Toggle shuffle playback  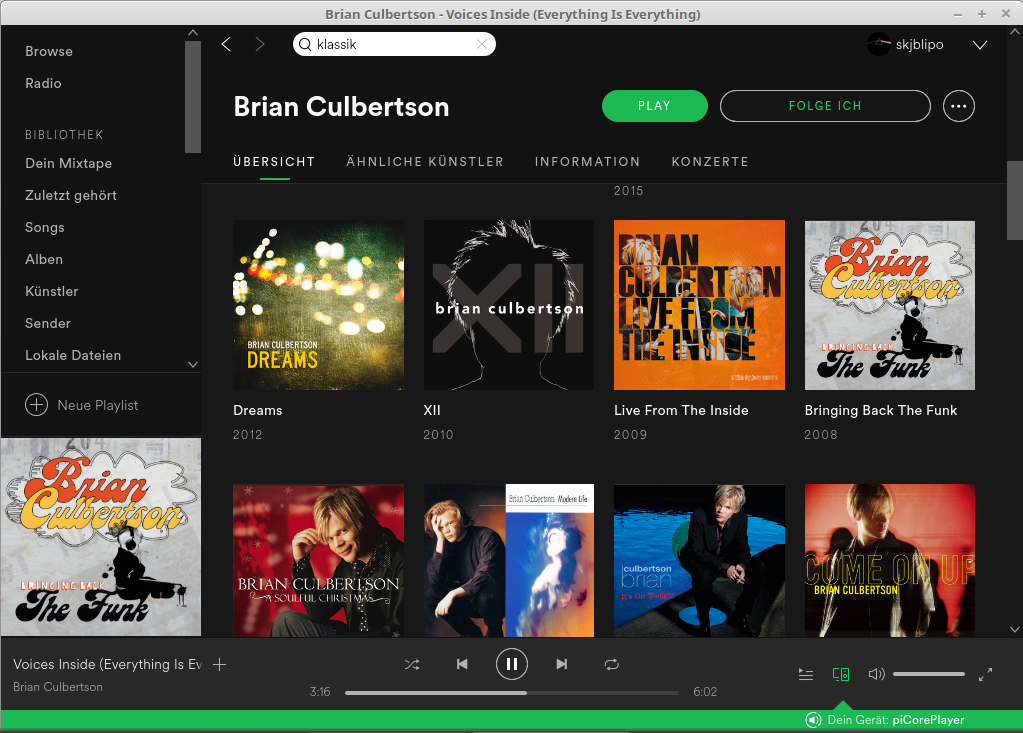point(412,665)
